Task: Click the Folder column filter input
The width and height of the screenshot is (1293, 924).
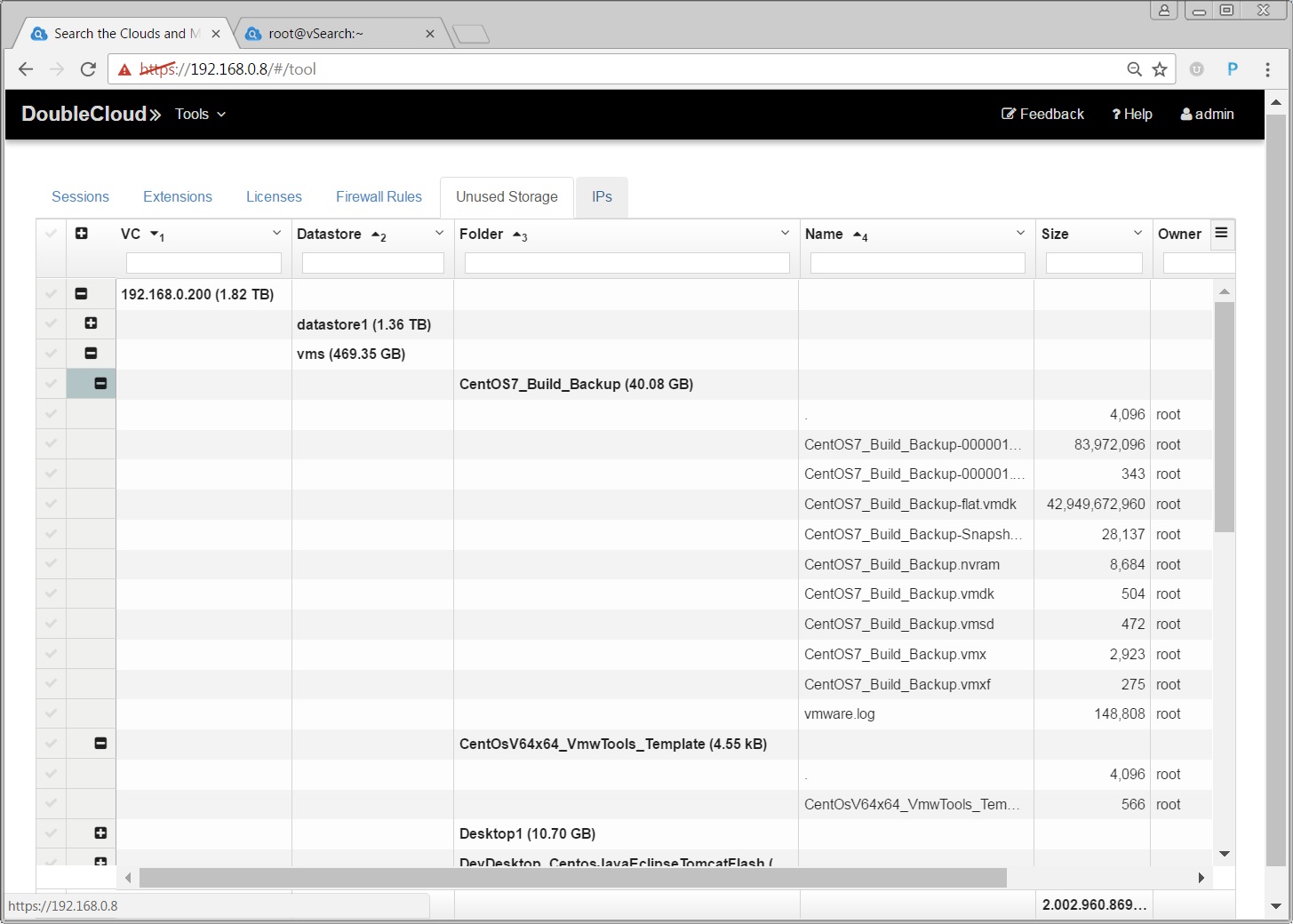Action: pyautogui.click(x=627, y=263)
